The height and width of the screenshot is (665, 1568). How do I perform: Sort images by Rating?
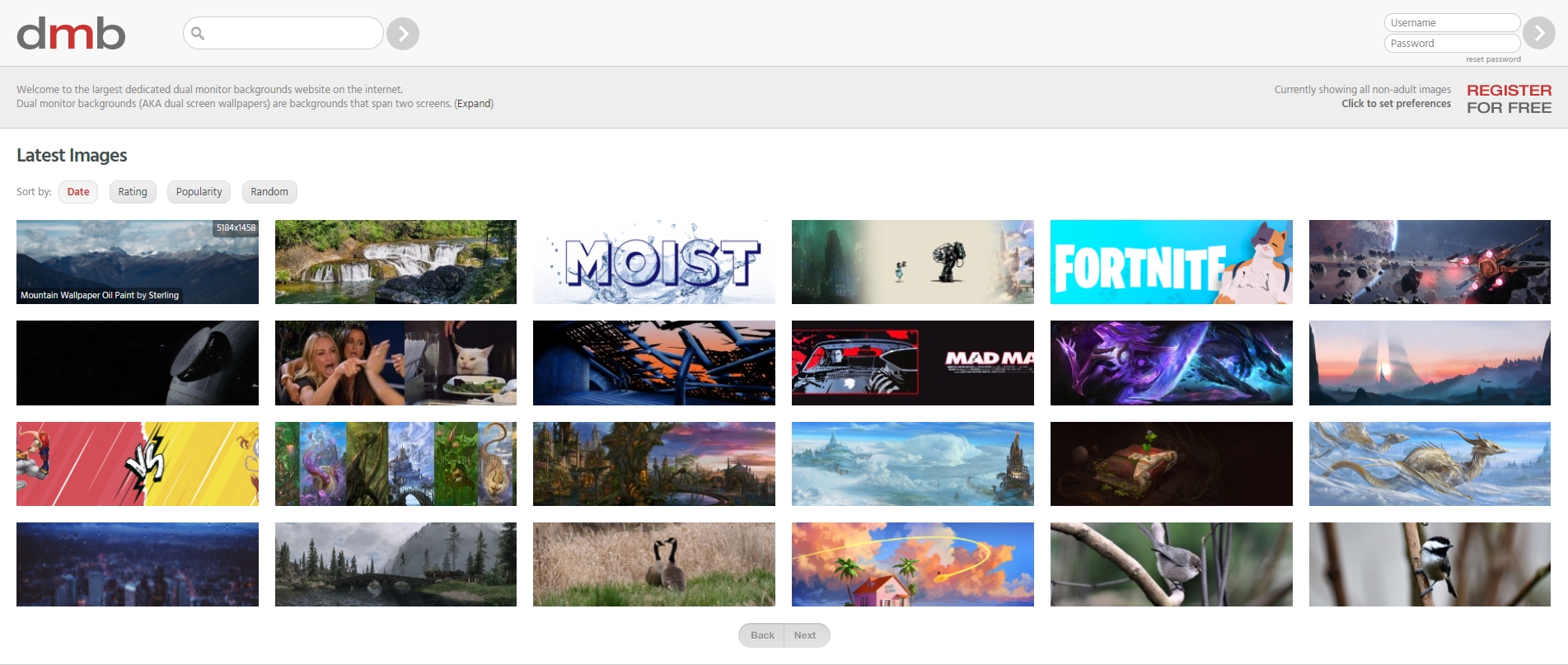133,192
